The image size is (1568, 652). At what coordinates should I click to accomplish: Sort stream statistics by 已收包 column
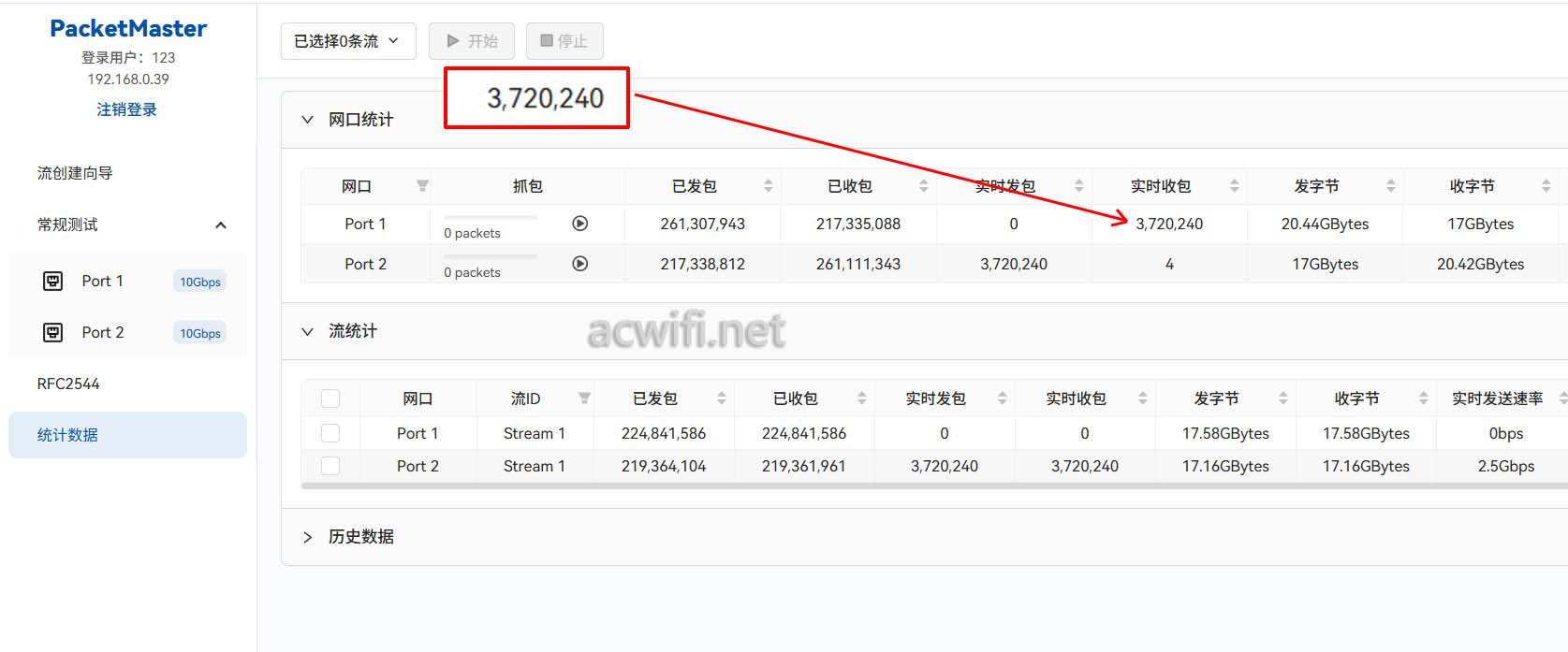pos(861,398)
